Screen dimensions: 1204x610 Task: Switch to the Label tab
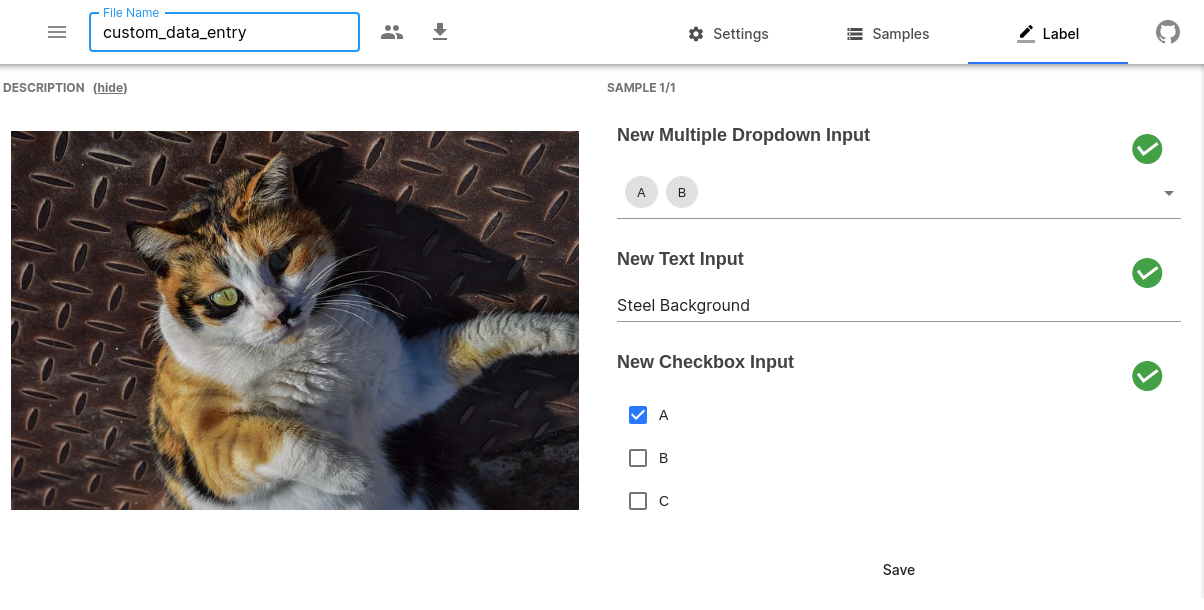[x=1047, y=34]
